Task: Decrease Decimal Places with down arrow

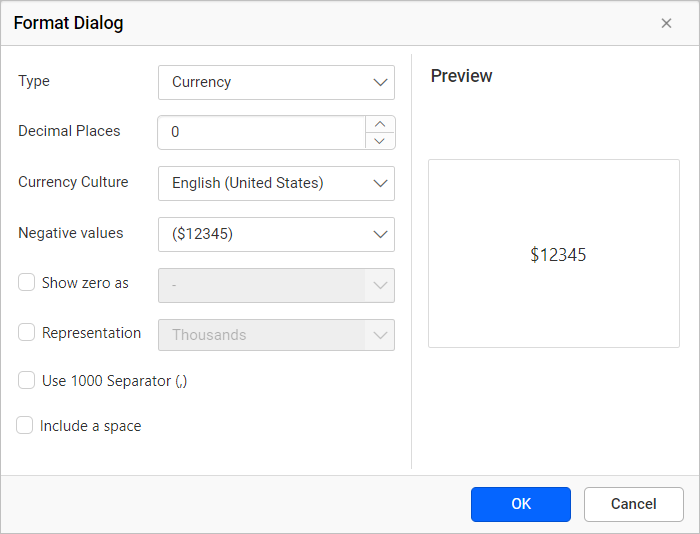Action: (380, 141)
